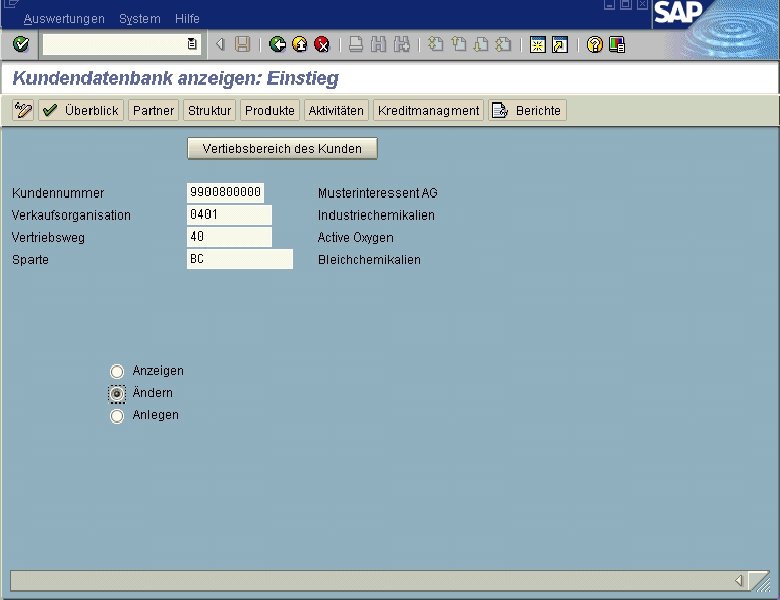This screenshot has width=780, height=600.
Task: Select the Ändern radio button
Action: [x=117, y=394]
